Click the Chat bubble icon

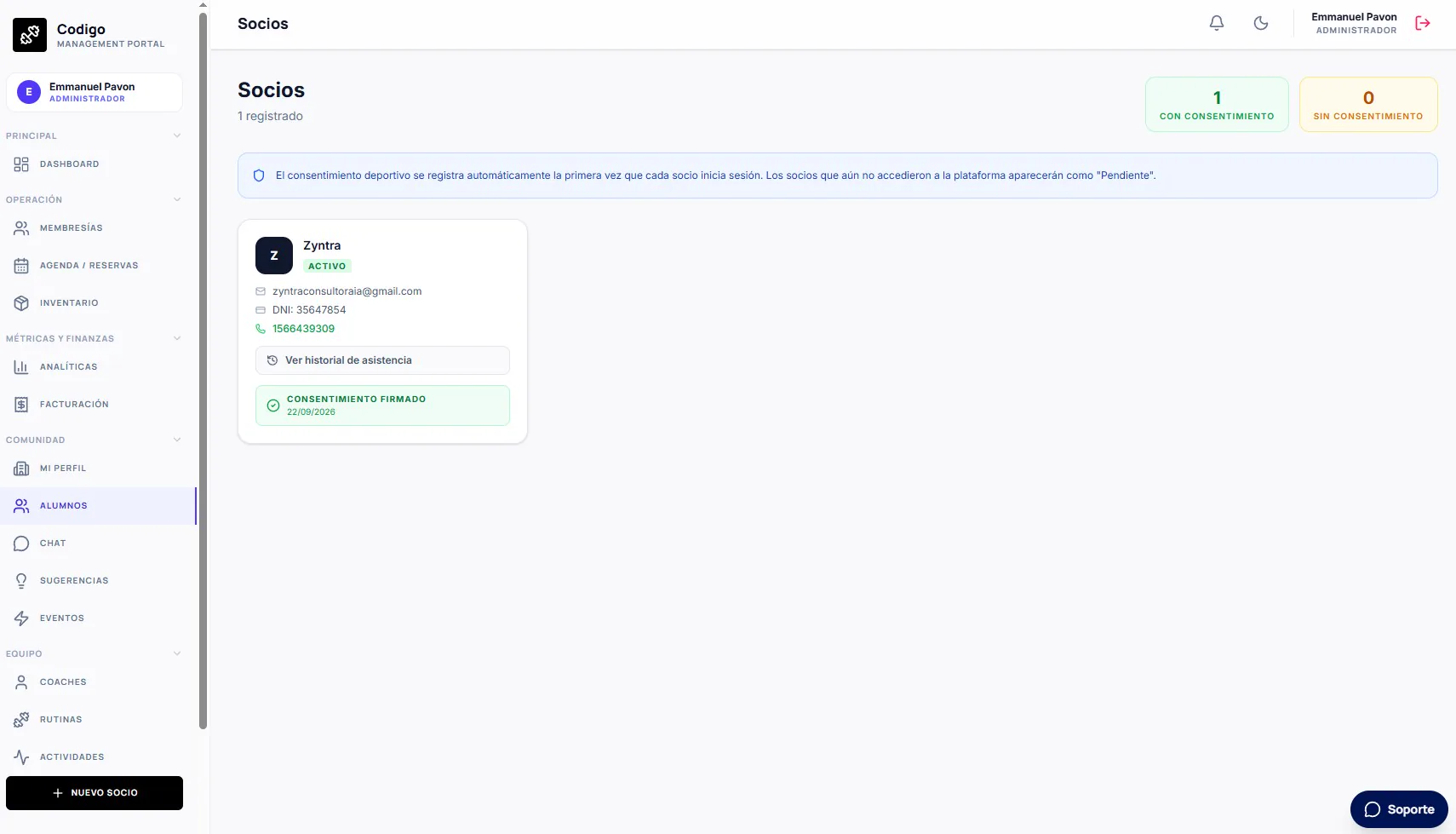click(21, 544)
